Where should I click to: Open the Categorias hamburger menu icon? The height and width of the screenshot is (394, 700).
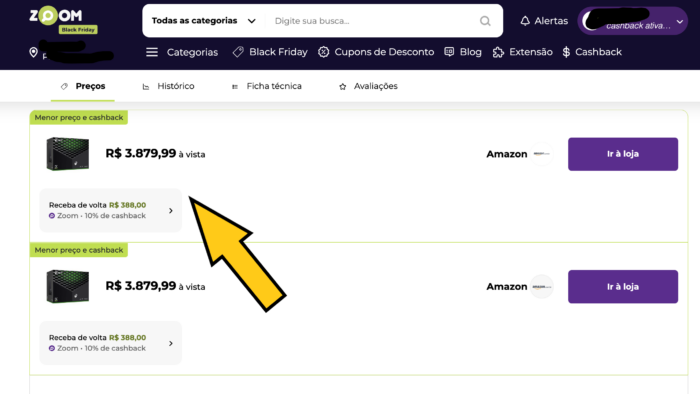tap(152, 52)
